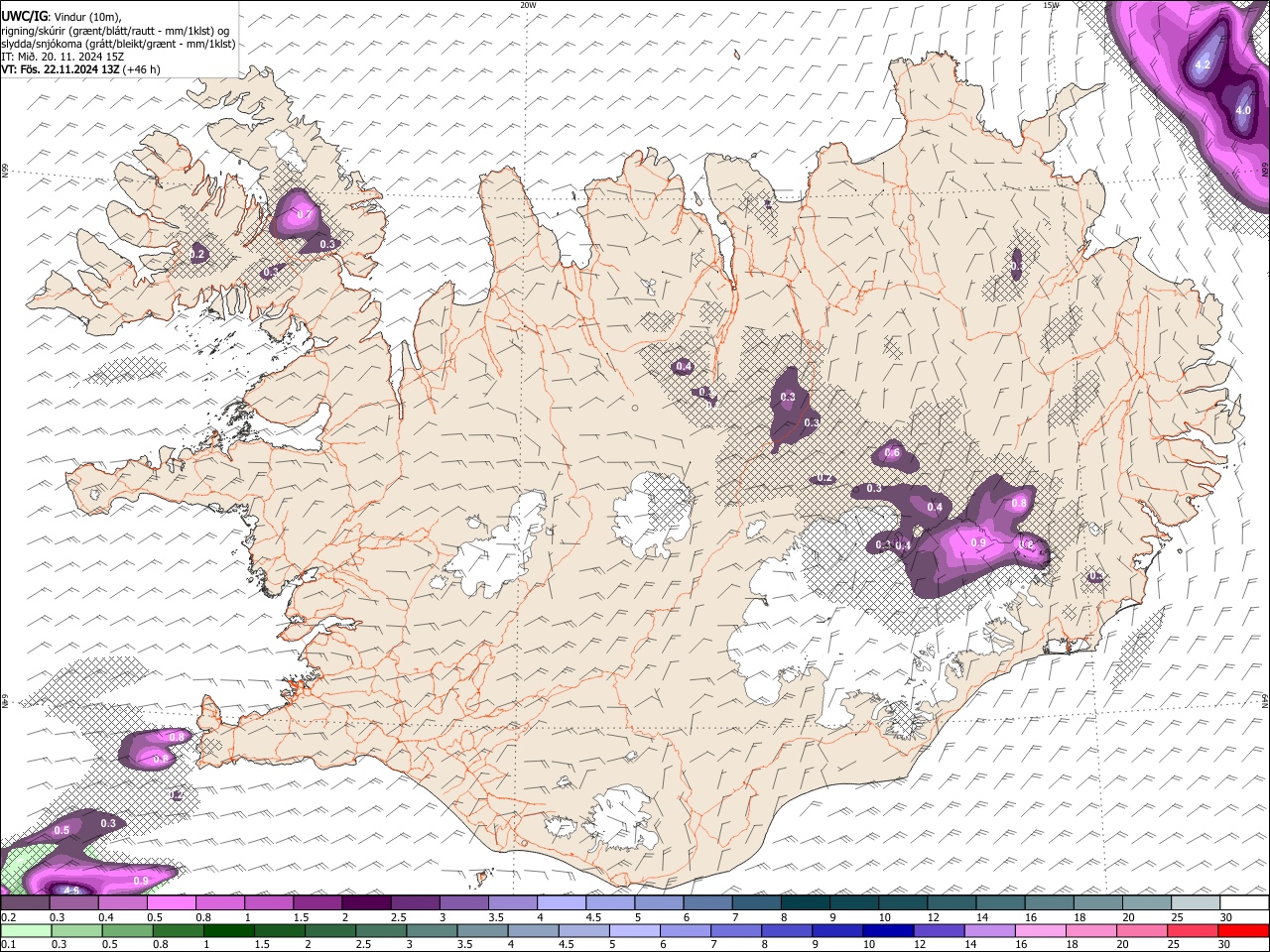Select the bottom-row light pink swatch at 16
The image size is (1270, 952).
(1040, 931)
